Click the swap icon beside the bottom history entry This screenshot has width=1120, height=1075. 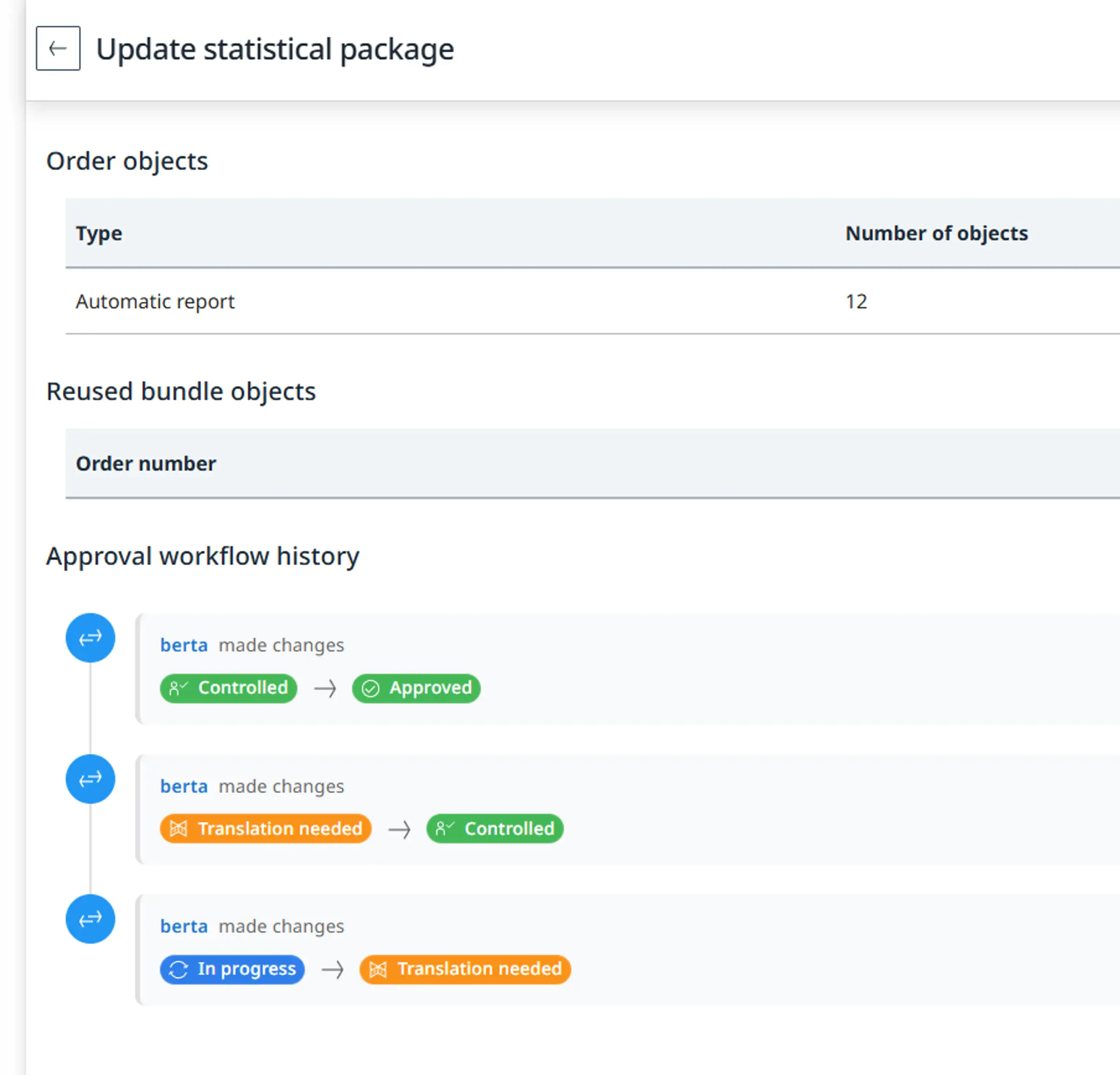[x=90, y=919]
